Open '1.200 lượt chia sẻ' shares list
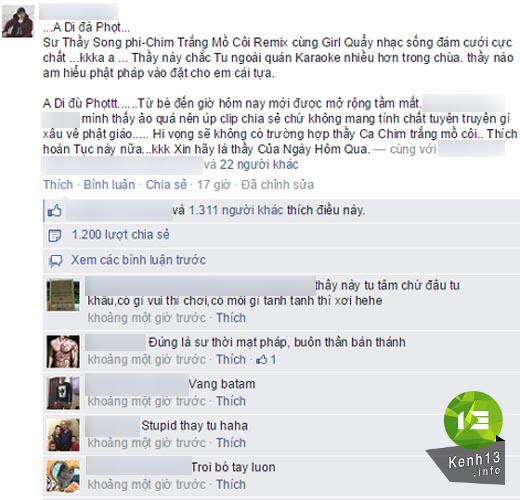This screenshot has width=520, height=500. coord(121,235)
